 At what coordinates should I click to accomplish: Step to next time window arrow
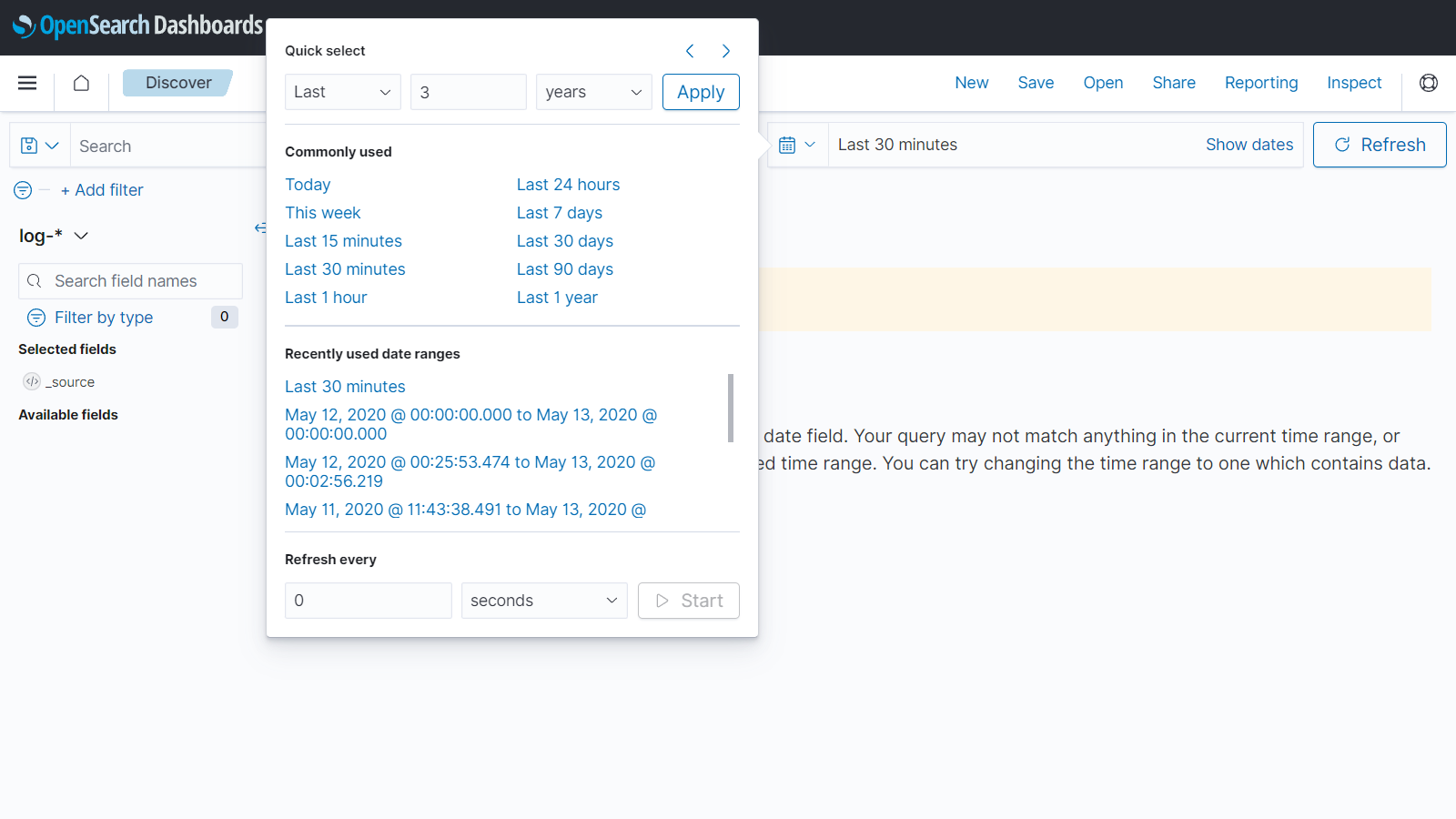point(725,51)
